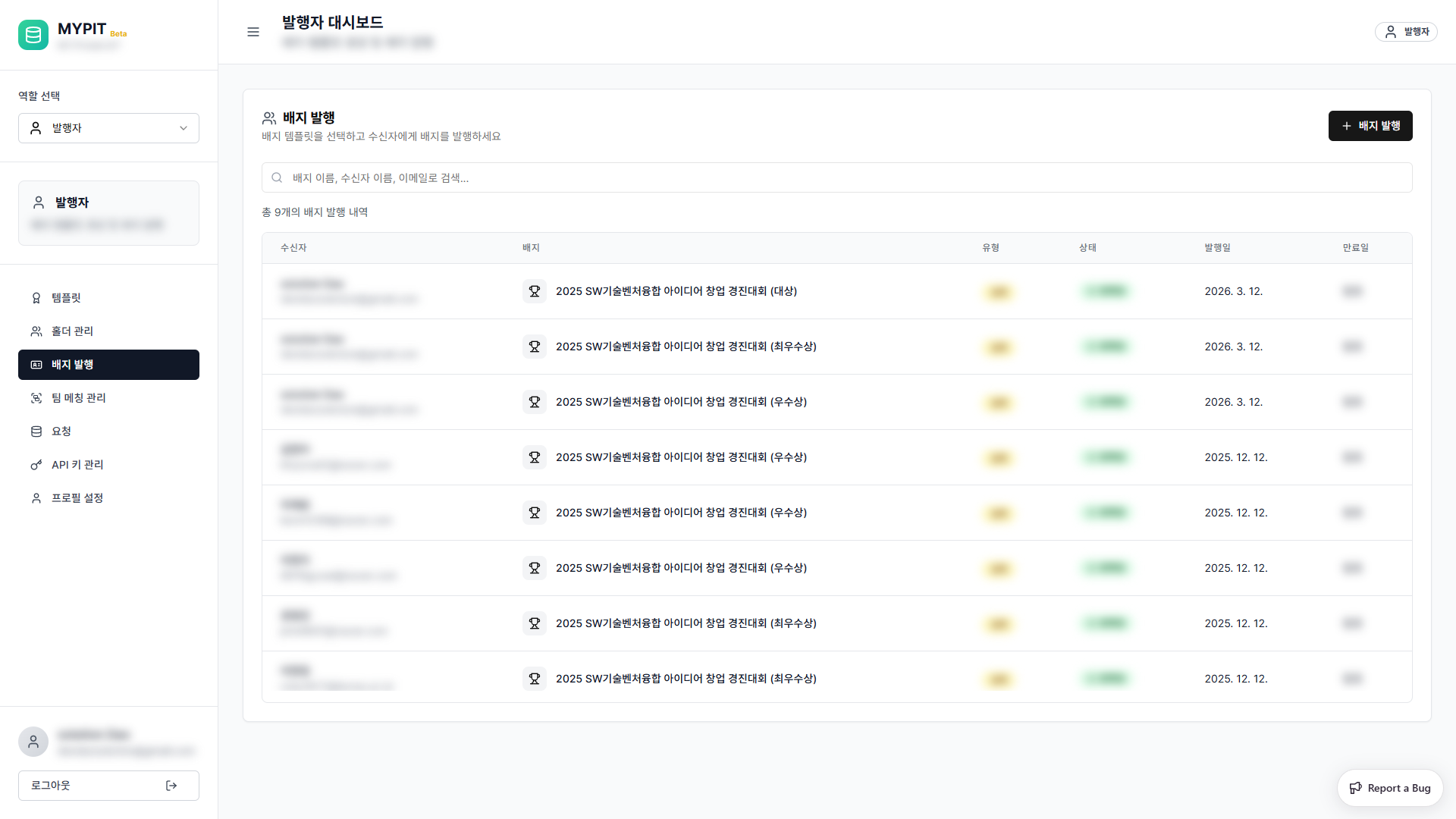The width and height of the screenshot is (1456, 819).
Task: Go to 홀더 관리 in sidebar
Action: (x=72, y=331)
